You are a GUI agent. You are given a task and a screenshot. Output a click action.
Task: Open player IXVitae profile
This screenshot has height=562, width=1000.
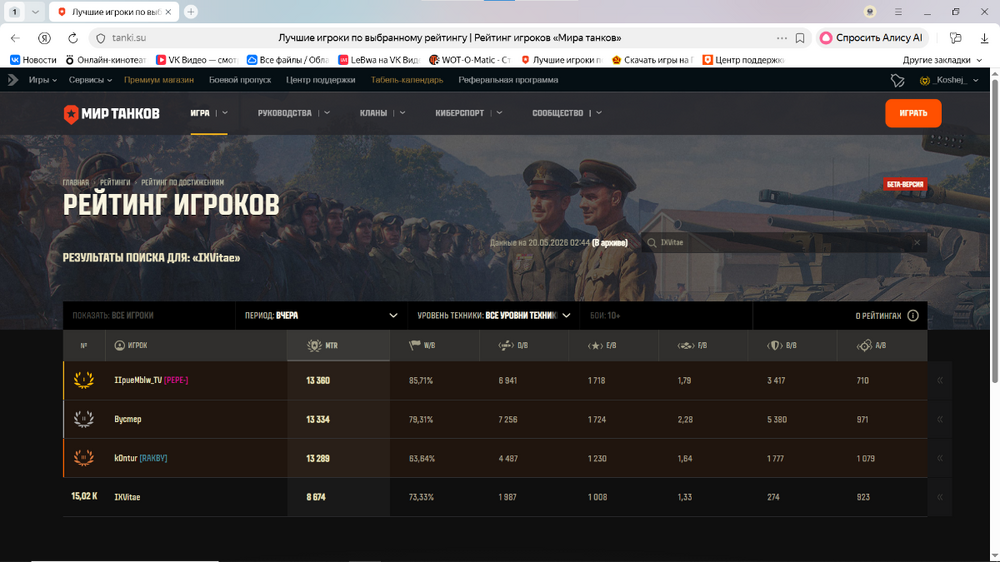point(127,497)
